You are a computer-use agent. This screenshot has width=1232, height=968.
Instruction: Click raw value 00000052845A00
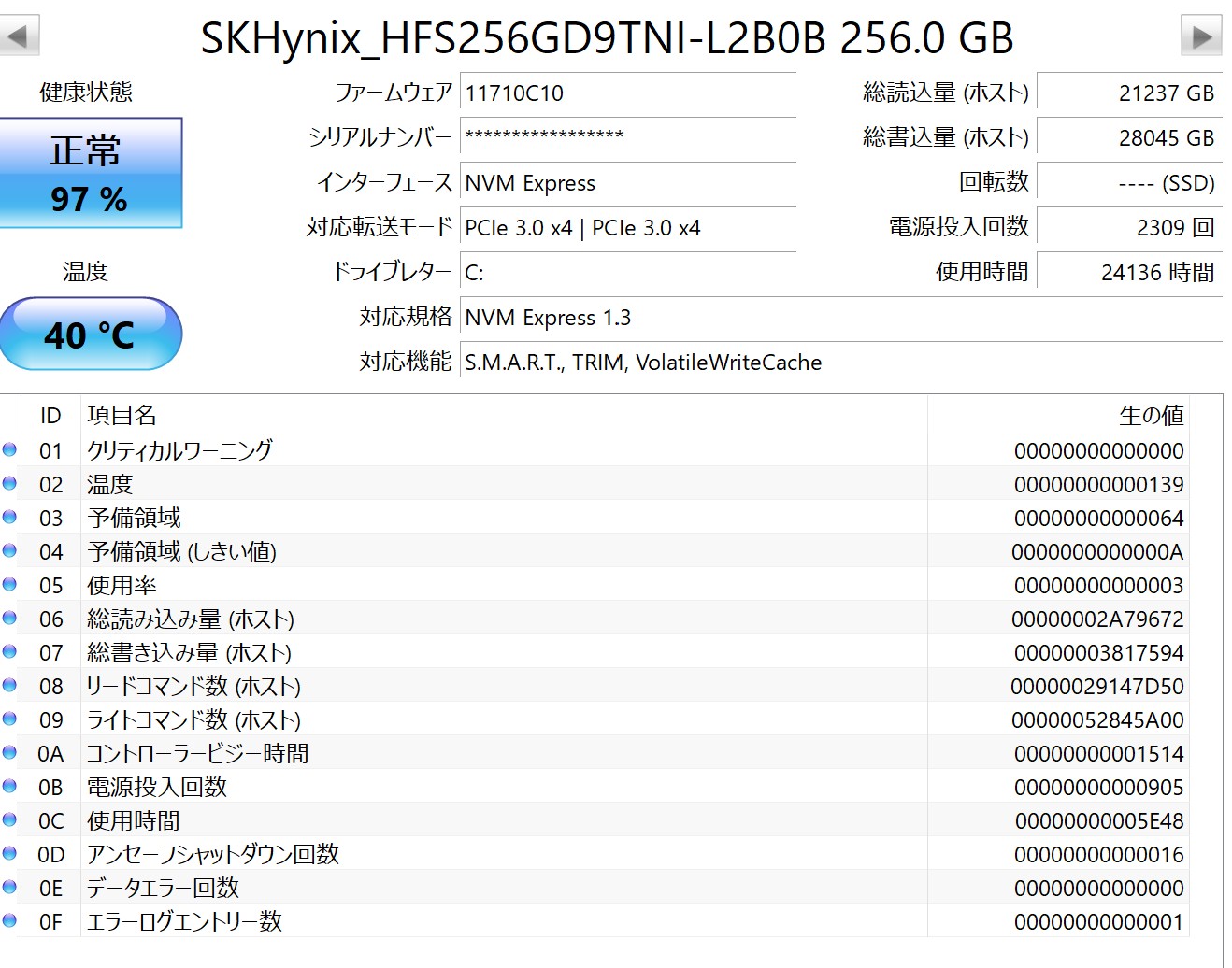tap(1098, 720)
